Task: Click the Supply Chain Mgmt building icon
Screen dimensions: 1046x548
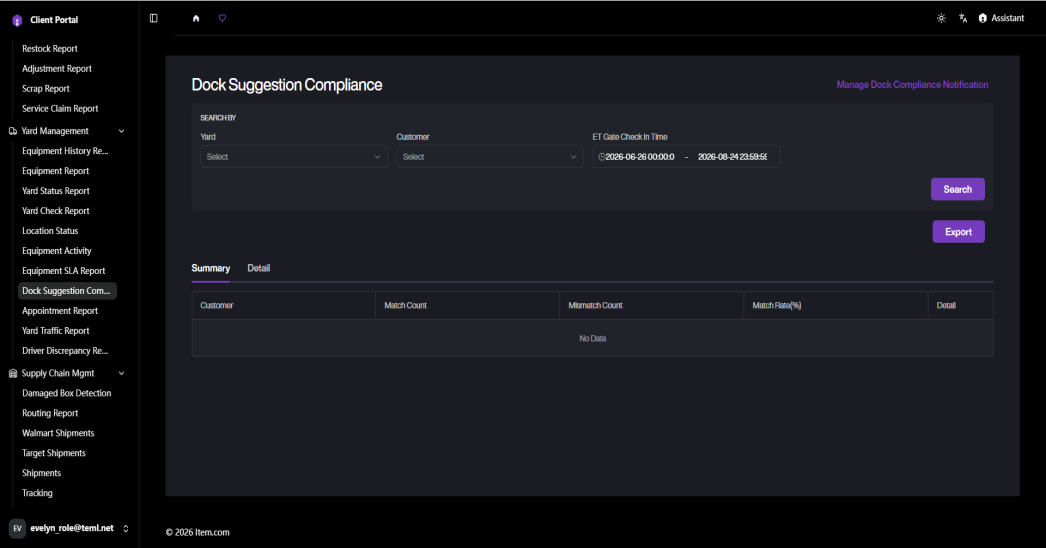Action: (13, 374)
